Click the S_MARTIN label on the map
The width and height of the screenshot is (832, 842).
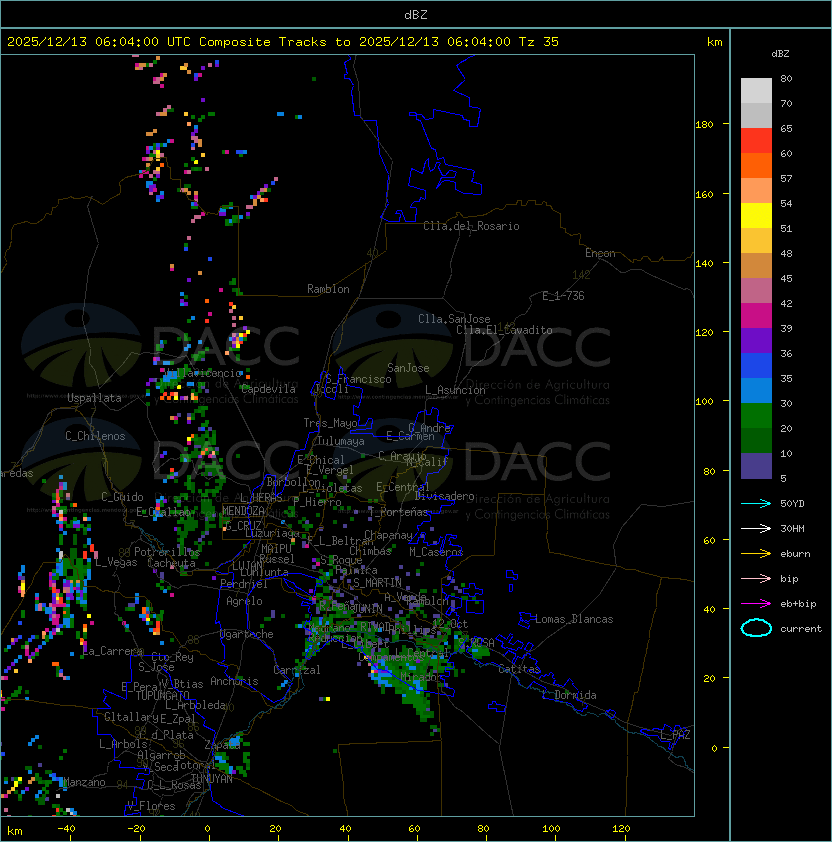click(378, 583)
